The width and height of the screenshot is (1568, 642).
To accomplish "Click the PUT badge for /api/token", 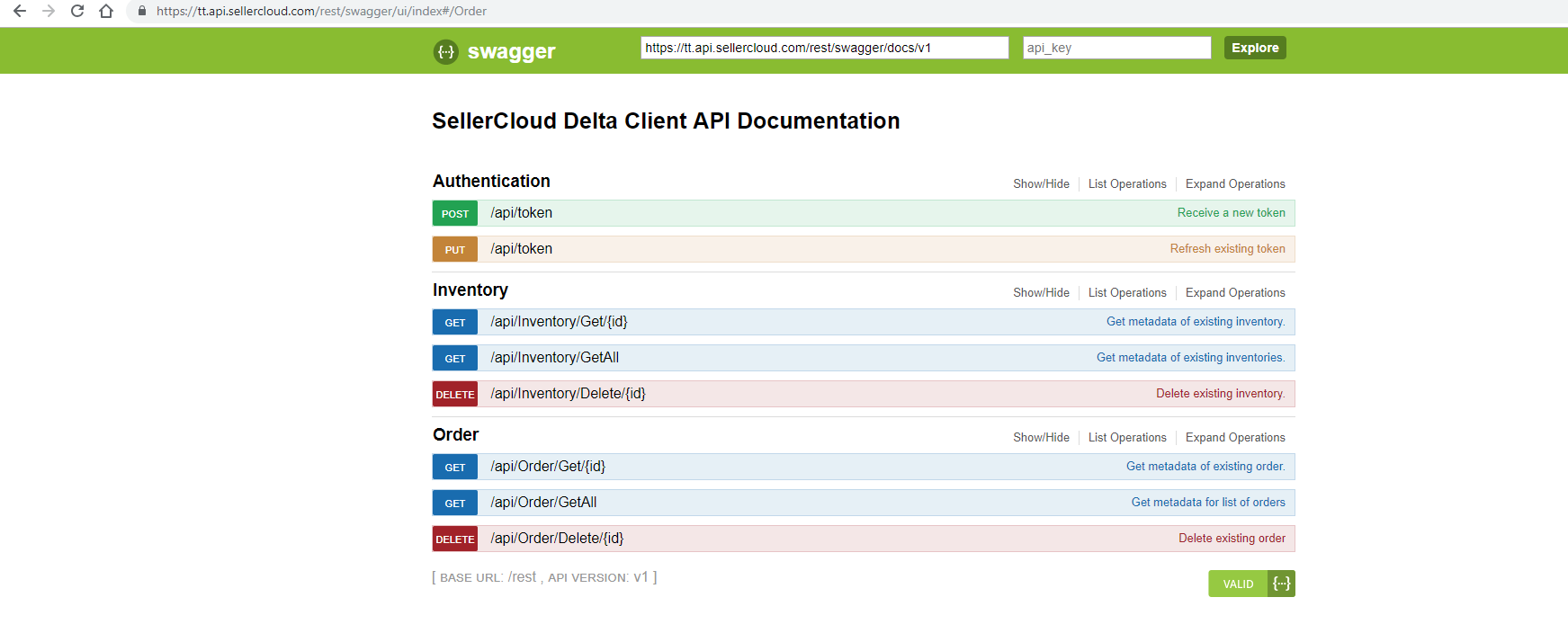I will tap(455, 249).
